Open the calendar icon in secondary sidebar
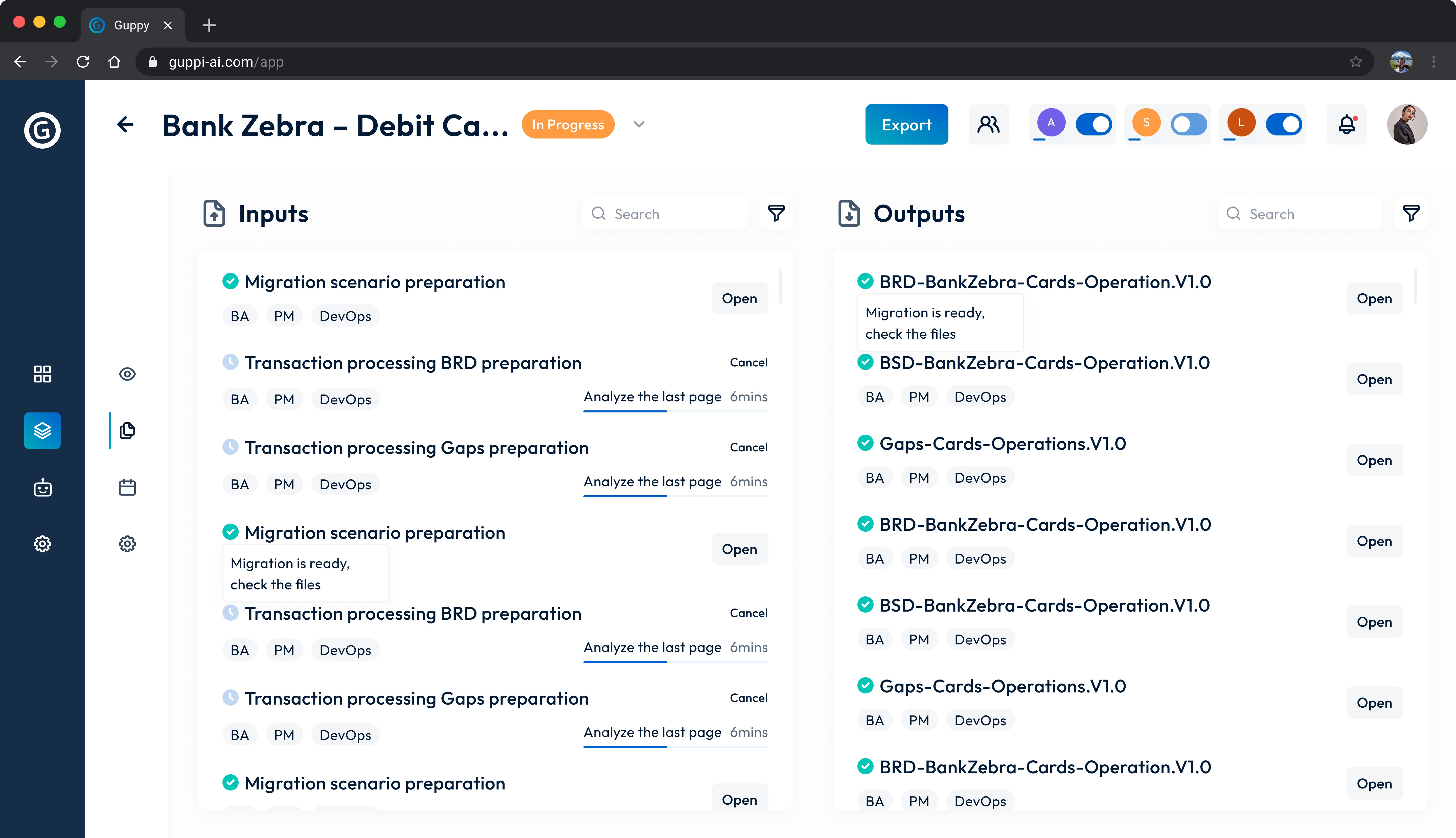The image size is (1456, 838). pos(127,487)
